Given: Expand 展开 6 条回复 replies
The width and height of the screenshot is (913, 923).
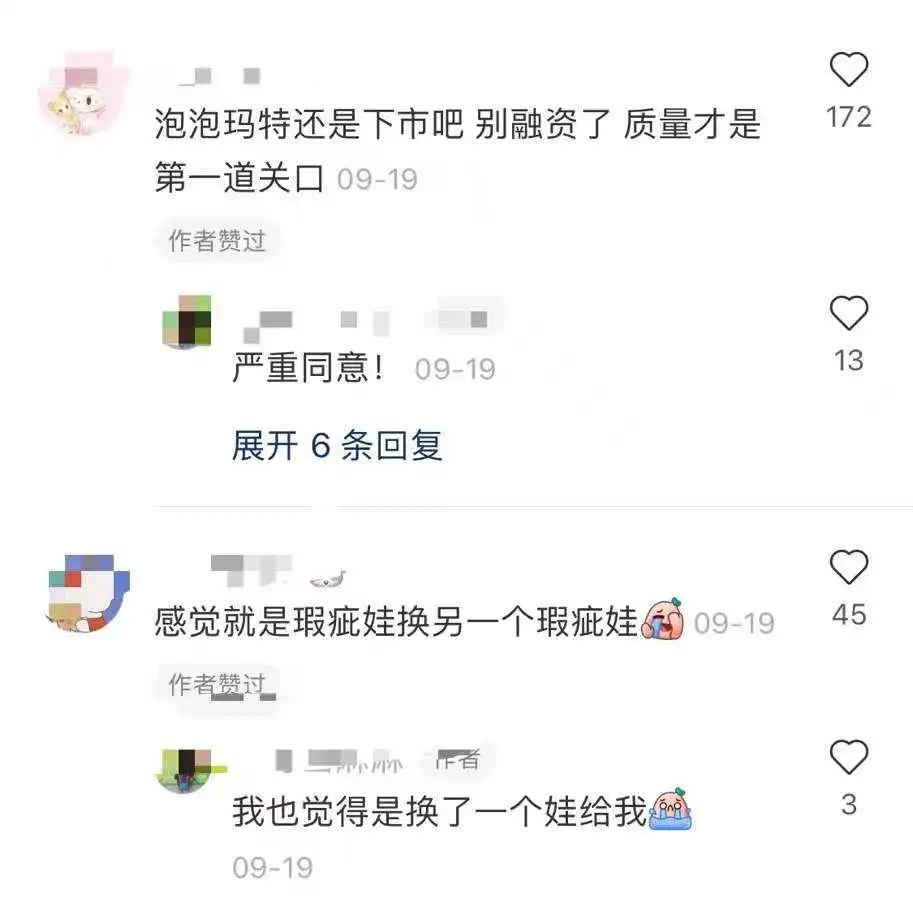Looking at the screenshot, I should pos(337,445).
